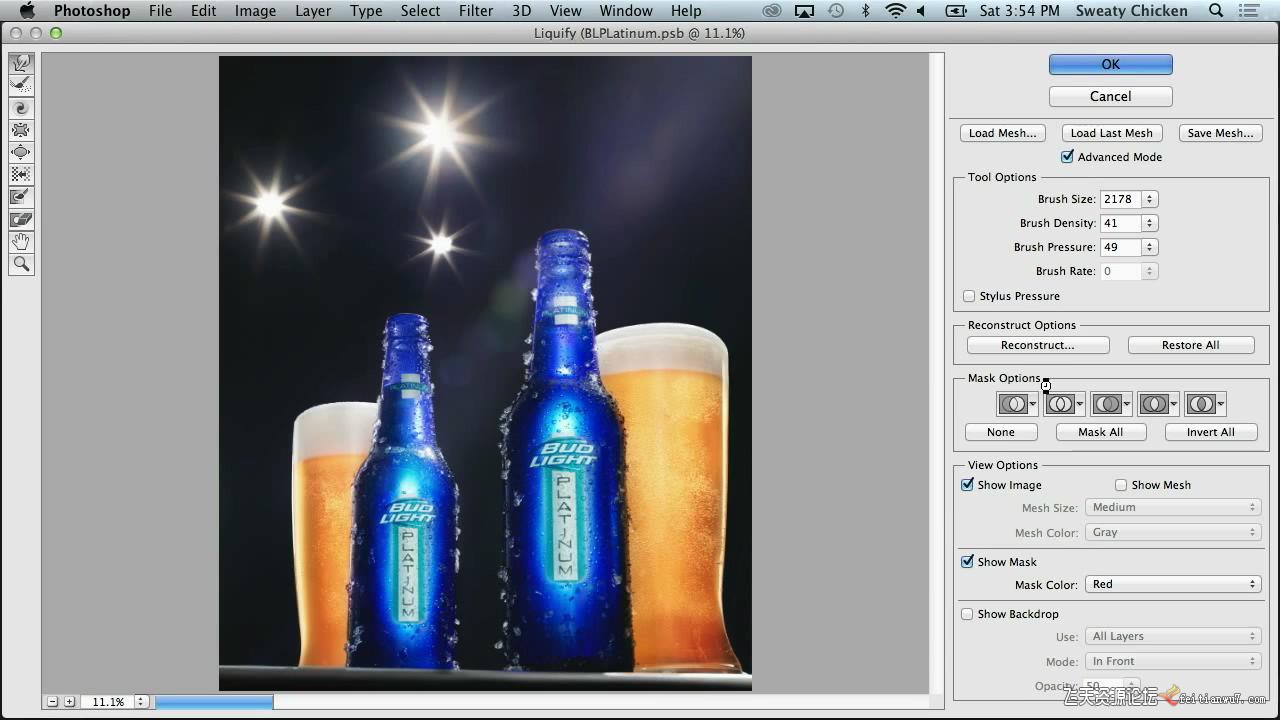The height and width of the screenshot is (720, 1280).
Task: Open the Apple menu
Action: click(27, 11)
